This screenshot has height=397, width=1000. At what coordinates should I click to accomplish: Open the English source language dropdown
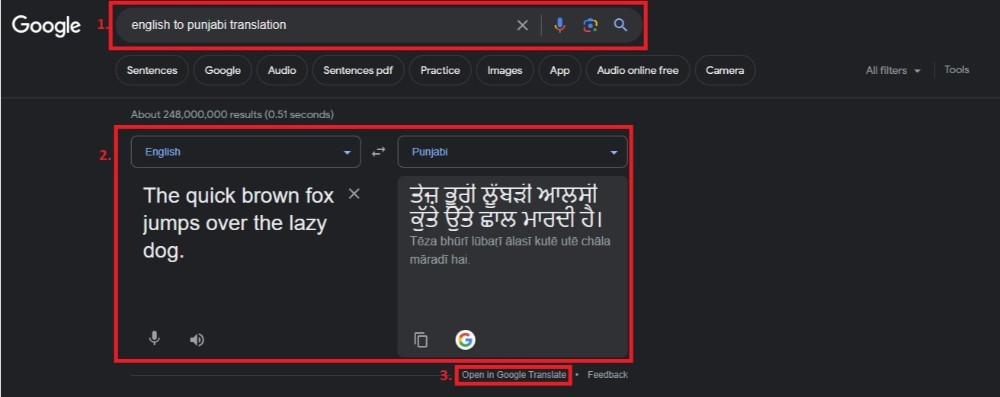click(246, 152)
